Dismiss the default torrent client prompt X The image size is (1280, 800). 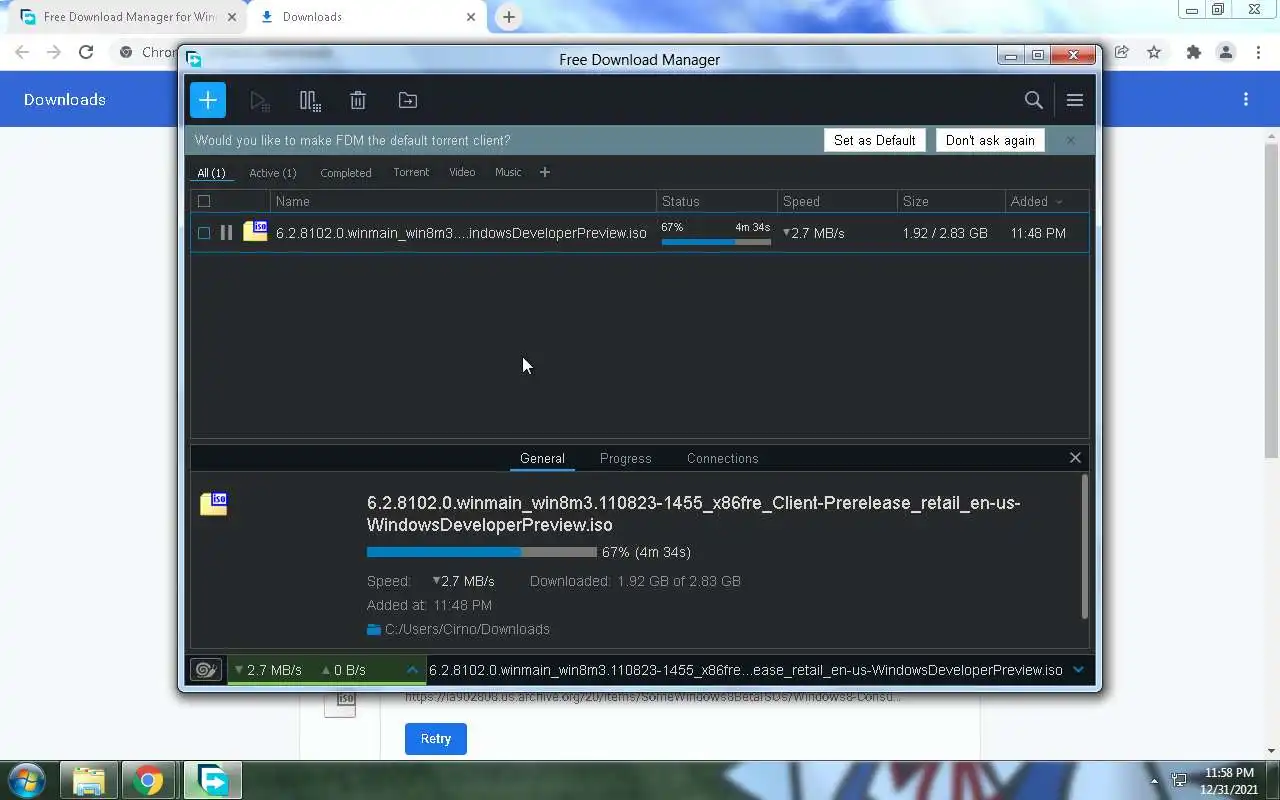(1070, 140)
